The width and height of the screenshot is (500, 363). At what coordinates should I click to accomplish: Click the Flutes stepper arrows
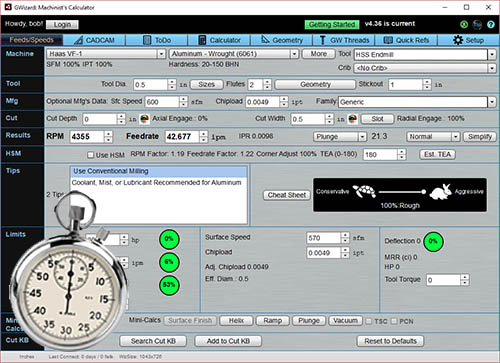267,84
